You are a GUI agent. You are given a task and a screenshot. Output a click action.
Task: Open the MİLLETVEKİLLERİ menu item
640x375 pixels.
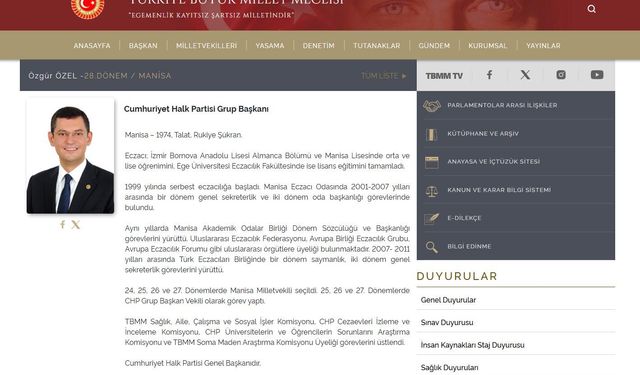[x=206, y=46]
